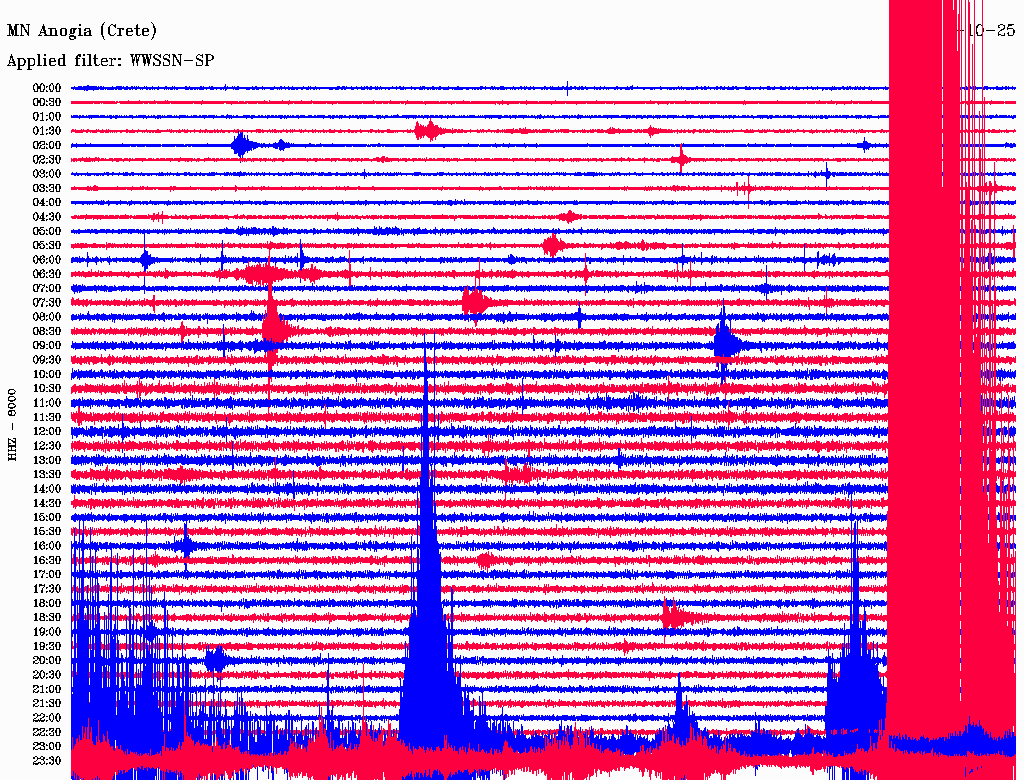Select the 23:00 time label
1024x780 pixels.
point(47,746)
